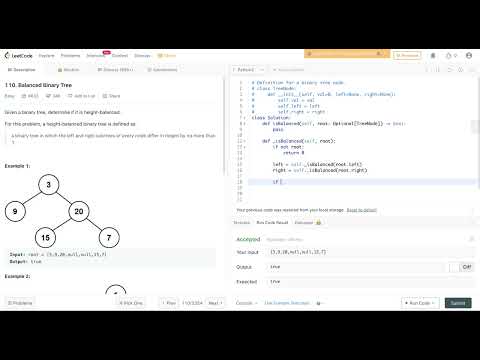Click tree node 20 in the example image
Viewport: 480px width, 360px height.
[79, 211]
